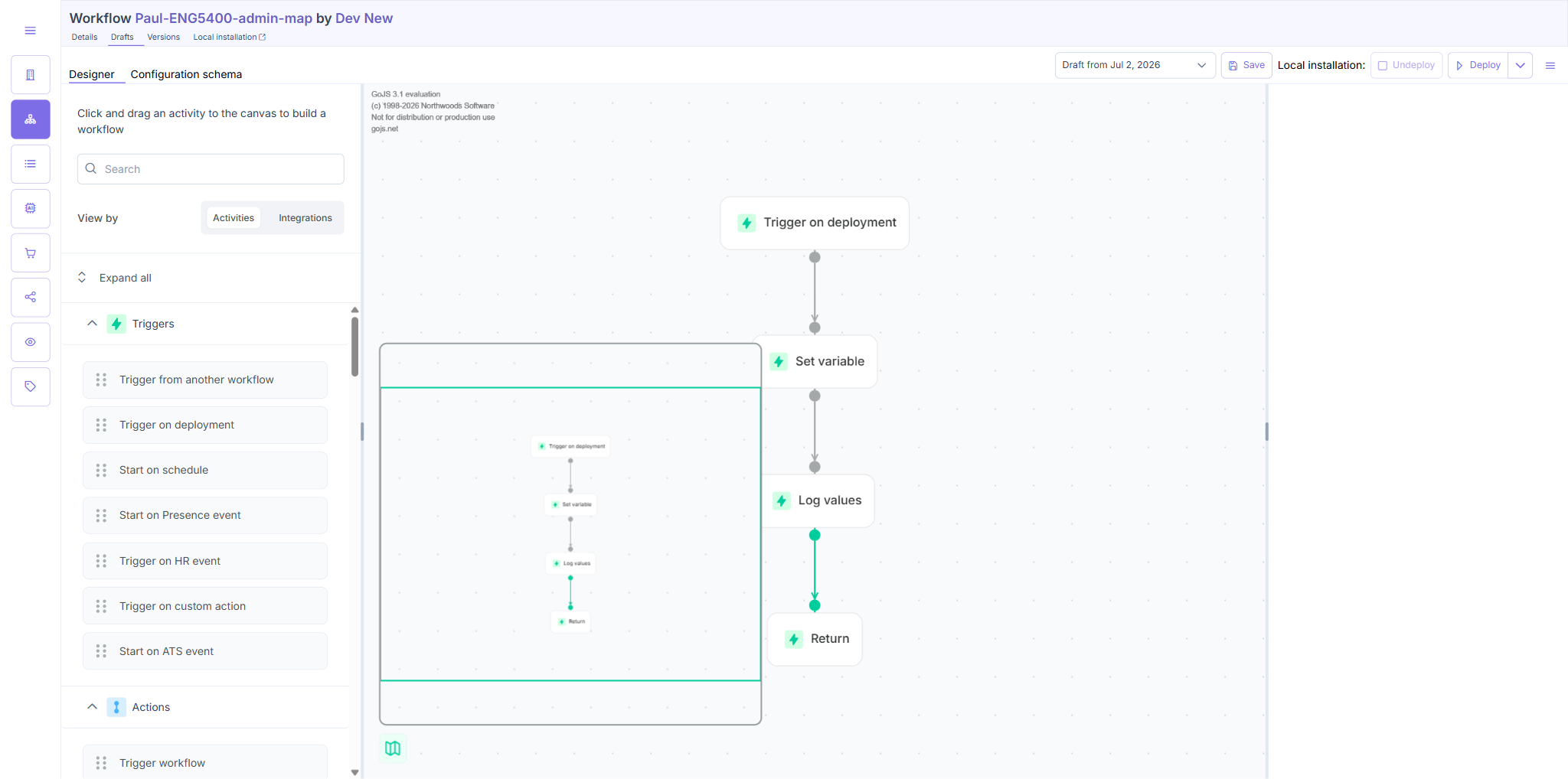
Task: Switch view to Integrations
Action: pos(305,218)
